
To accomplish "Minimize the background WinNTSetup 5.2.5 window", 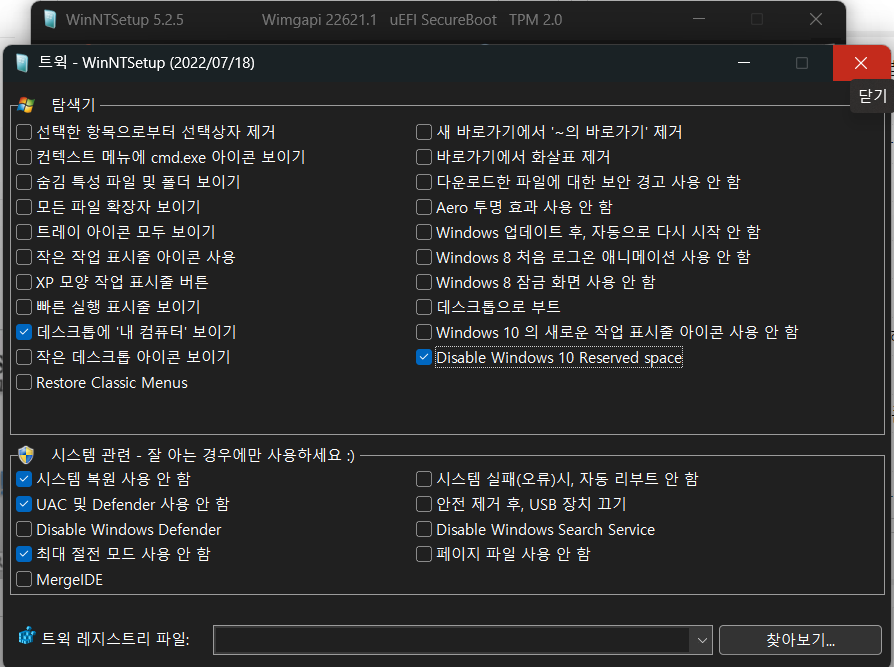I will [x=699, y=19].
